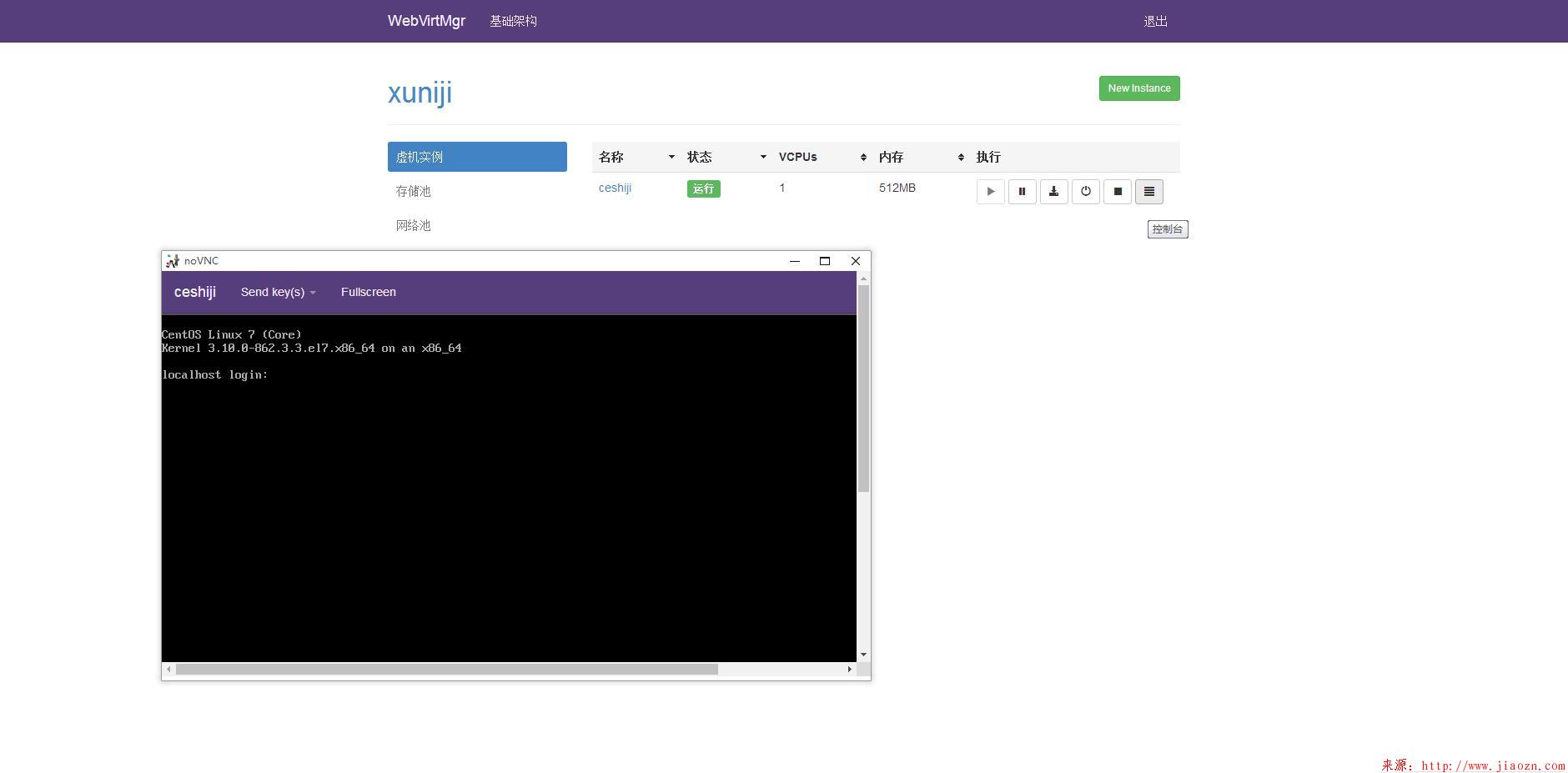Viewport: 1568px width, 773px height.
Task: Click the noVNC horizontal scrollbar right arrow
Action: click(849, 669)
